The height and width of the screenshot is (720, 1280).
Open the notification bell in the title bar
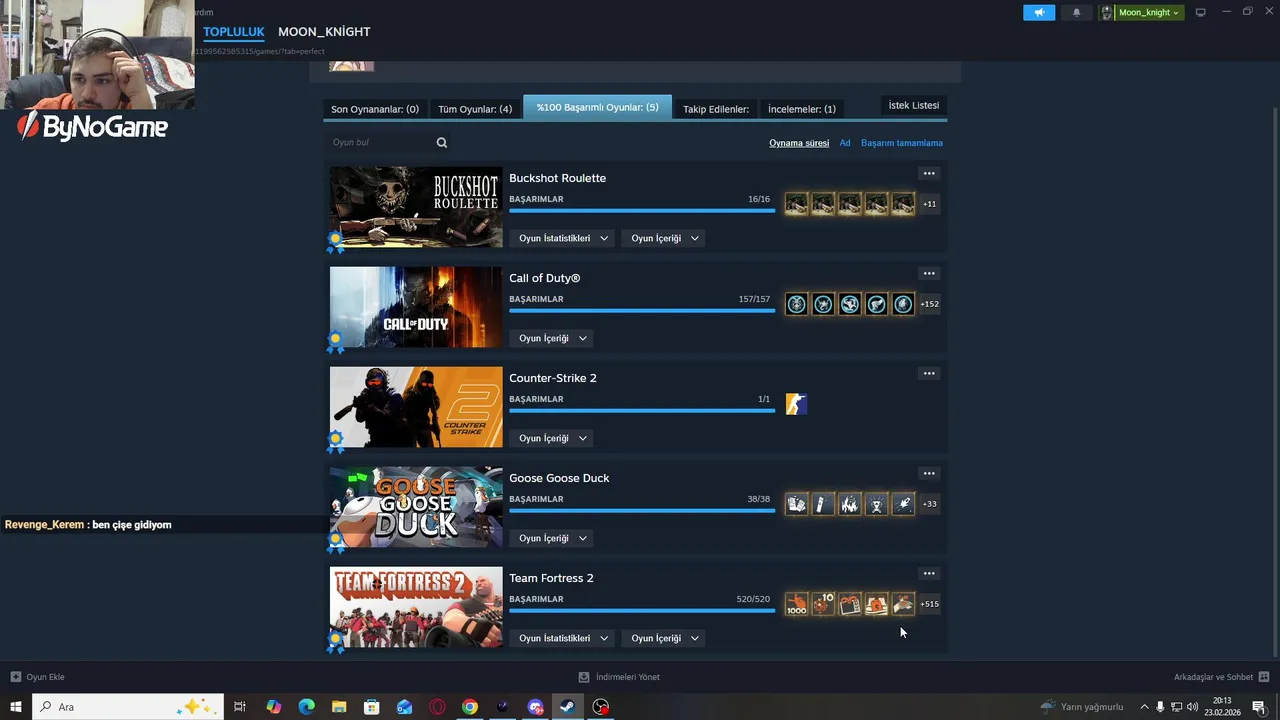click(1076, 12)
